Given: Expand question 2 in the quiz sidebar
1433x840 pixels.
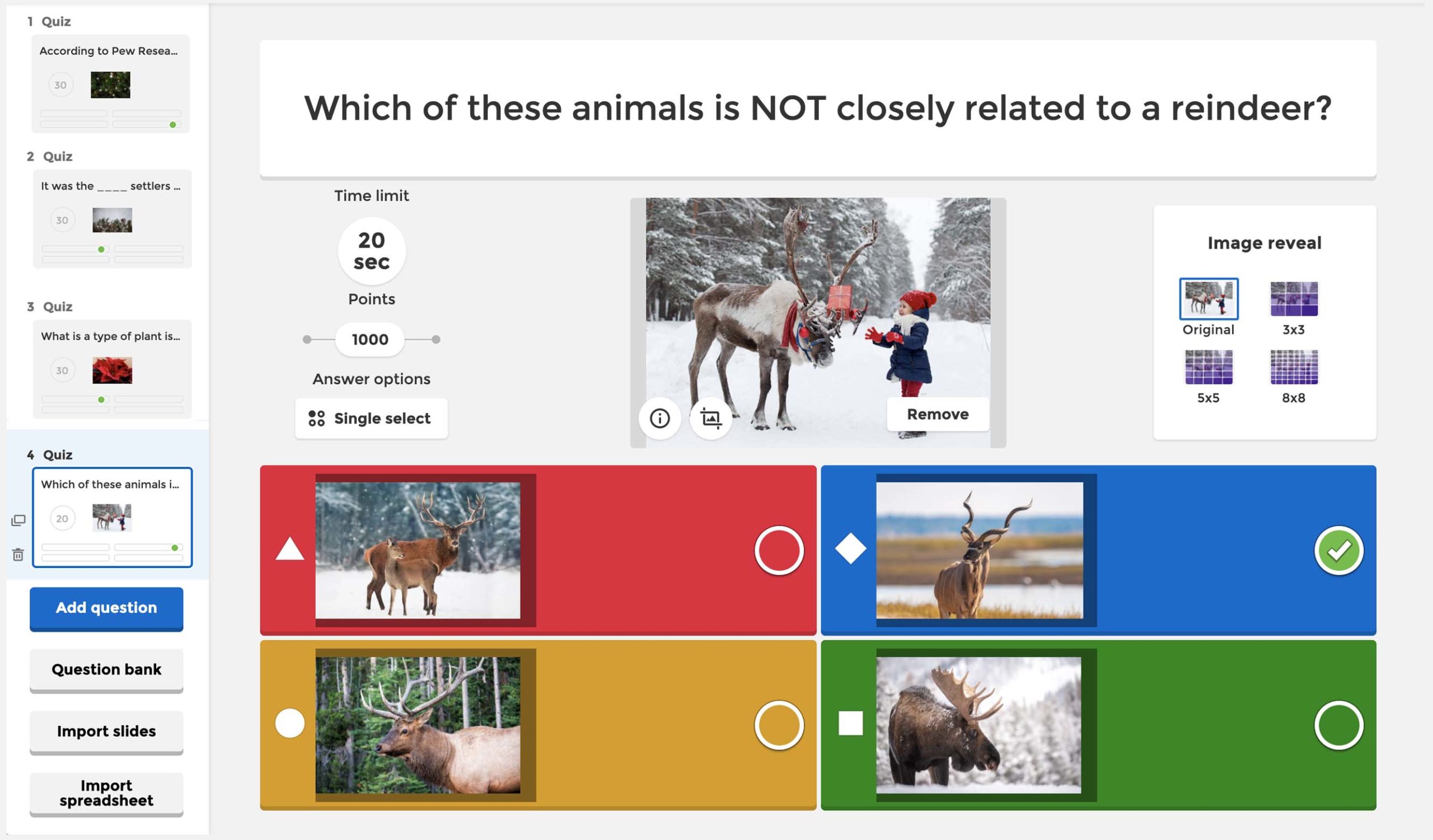Looking at the screenshot, I should [x=107, y=206].
